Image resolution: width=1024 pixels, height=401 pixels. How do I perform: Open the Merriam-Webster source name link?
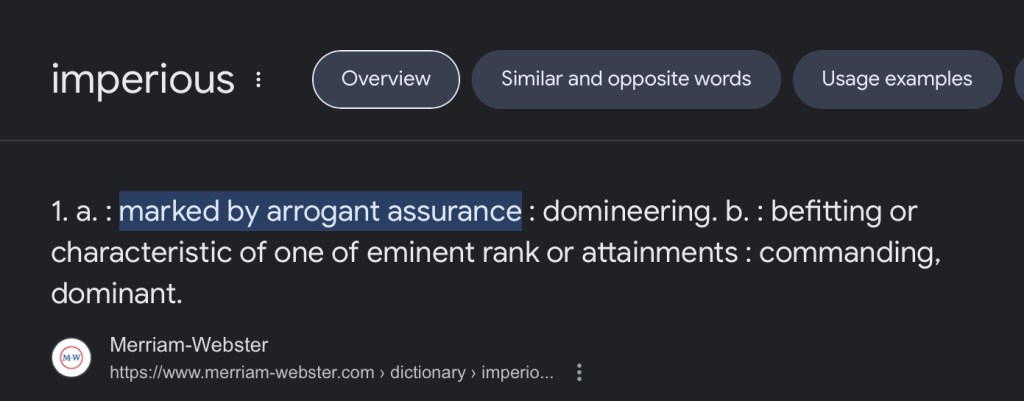pos(188,345)
